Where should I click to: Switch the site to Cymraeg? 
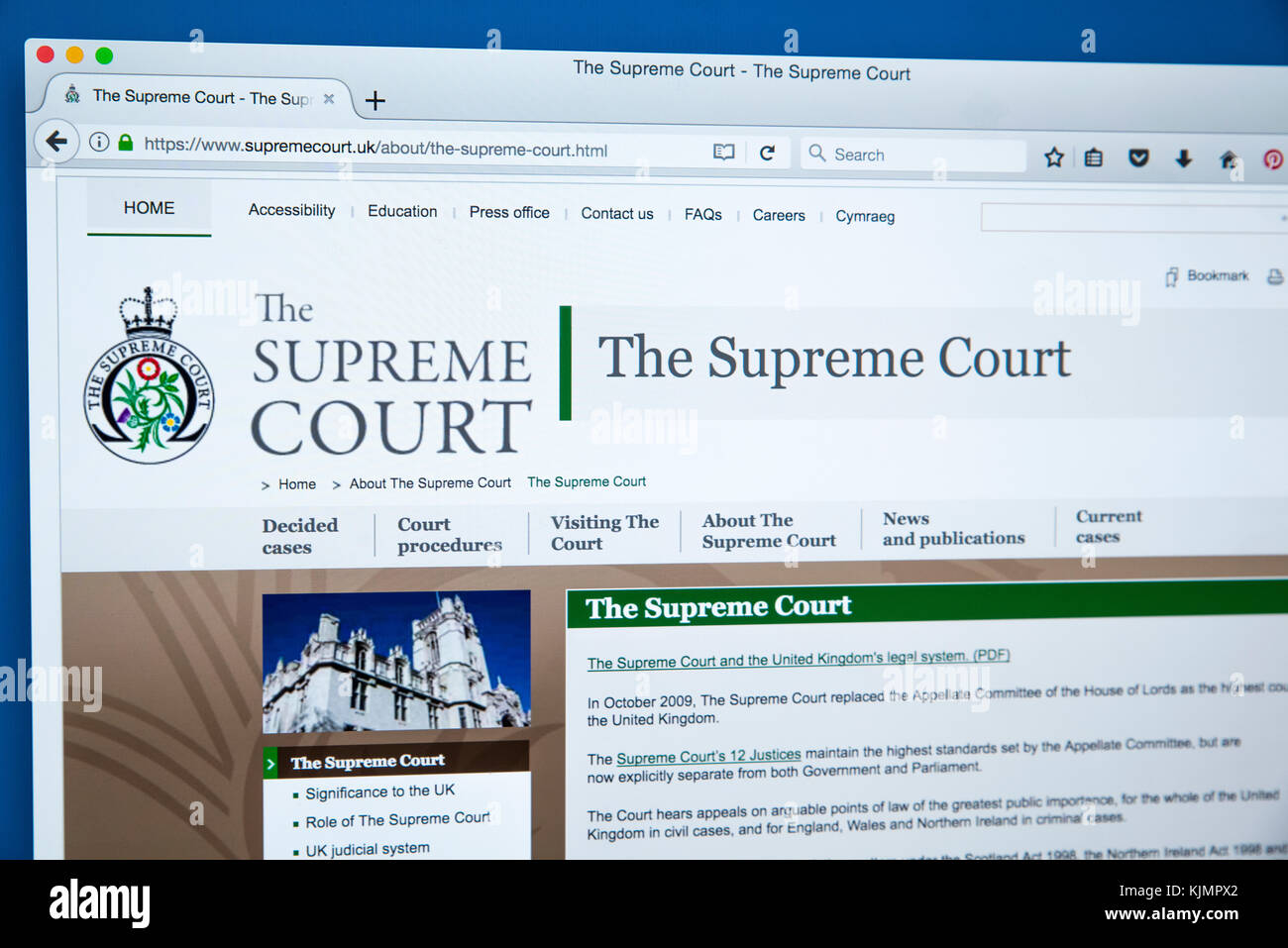(x=865, y=216)
